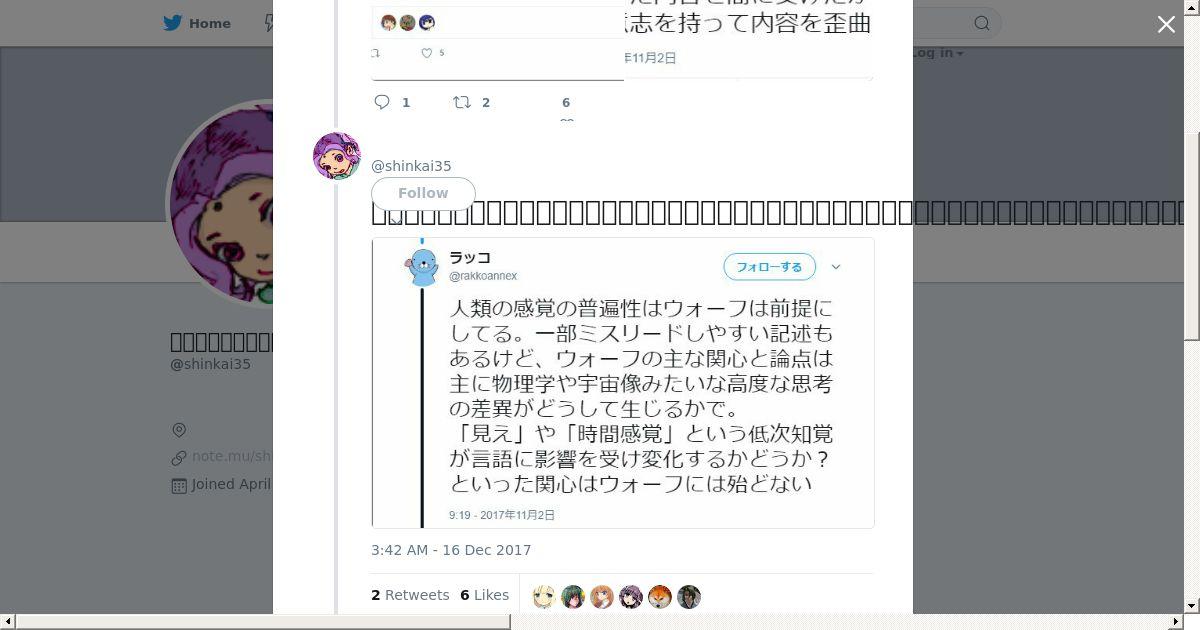Open the Log in dropdown

click(935, 53)
